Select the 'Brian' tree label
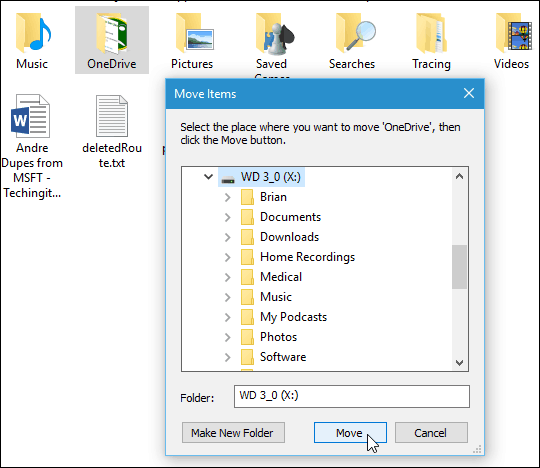Image resolution: width=540 pixels, height=468 pixels. coord(273,197)
